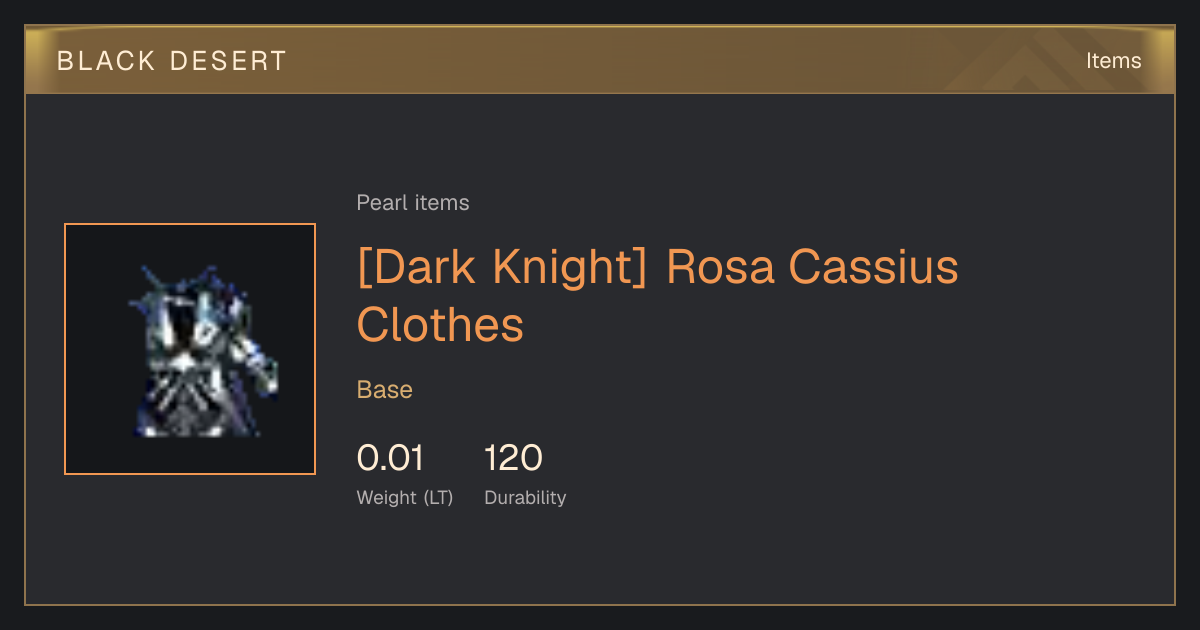Select the Pearl items category label
Viewport: 1200px width, 630px height.
[x=413, y=203]
